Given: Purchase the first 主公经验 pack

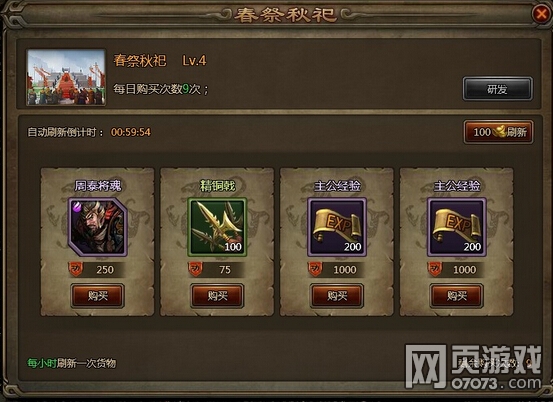Looking at the screenshot, I should coord(337,296).
